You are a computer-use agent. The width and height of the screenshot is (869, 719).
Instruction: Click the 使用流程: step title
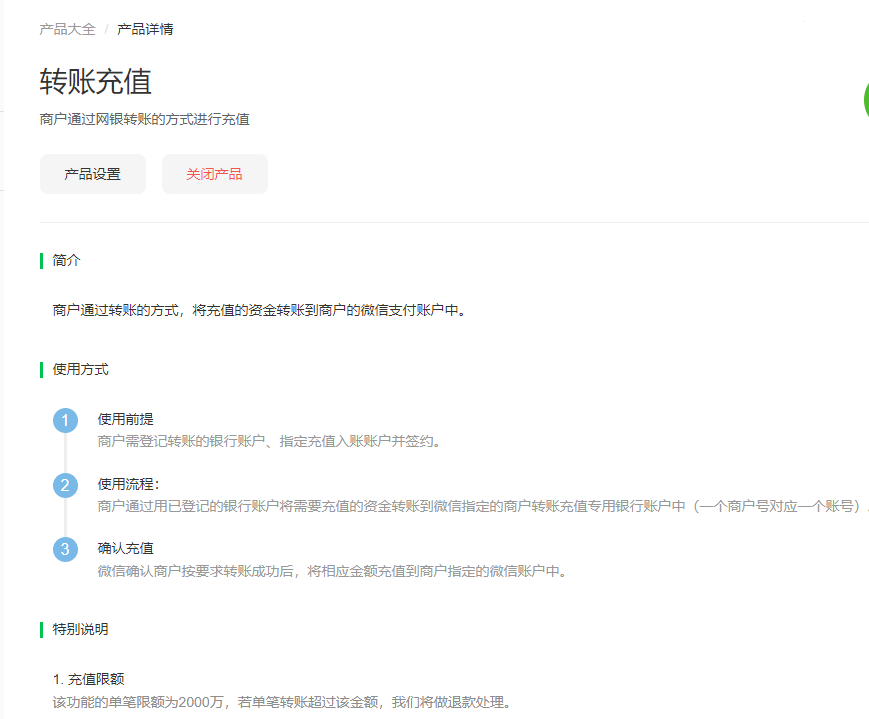click(129, 484)
